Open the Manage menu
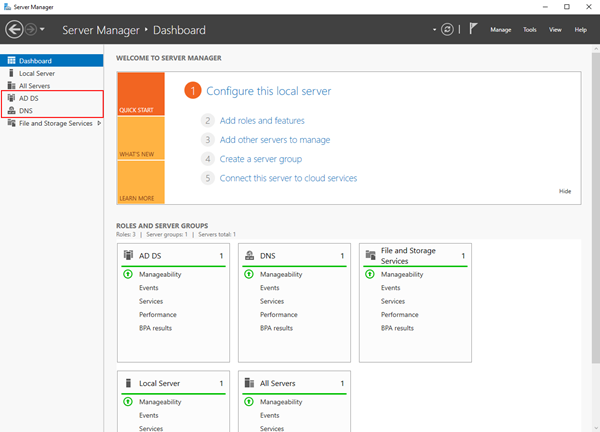The width and height of the screenshot is (600, 432). coord(501,29)
